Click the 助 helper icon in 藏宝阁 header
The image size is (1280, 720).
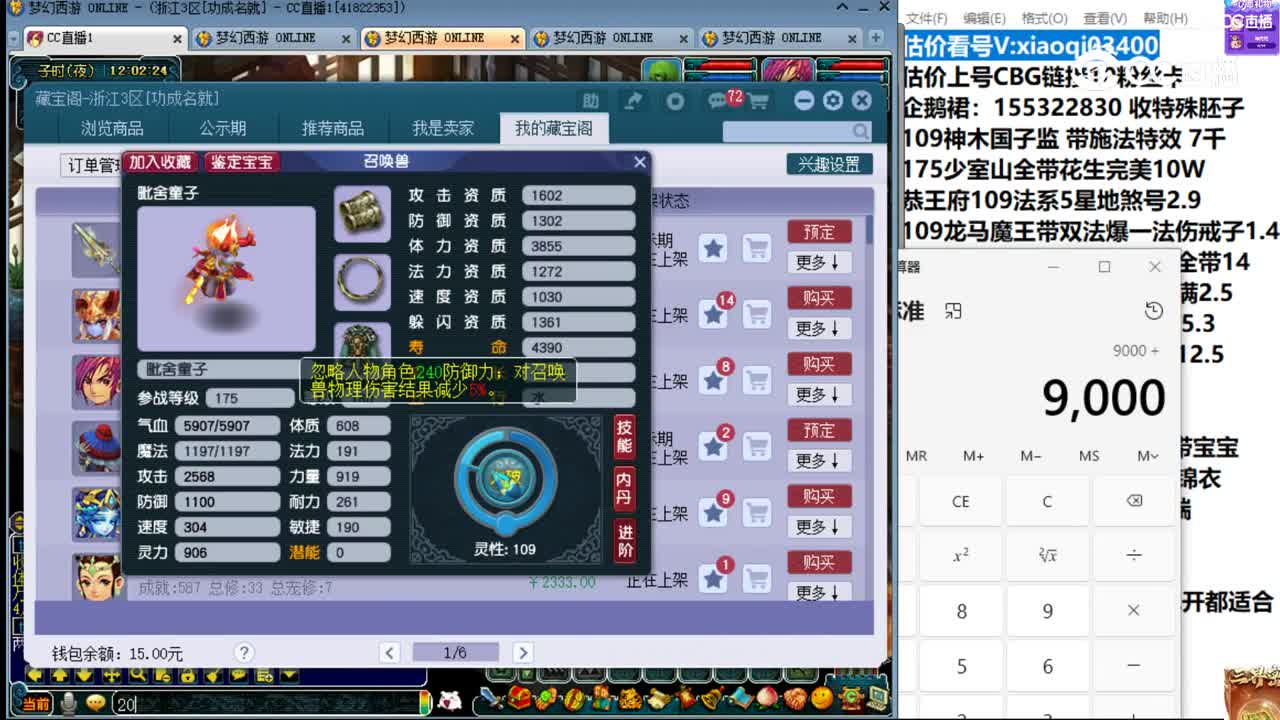pos(591,101)
